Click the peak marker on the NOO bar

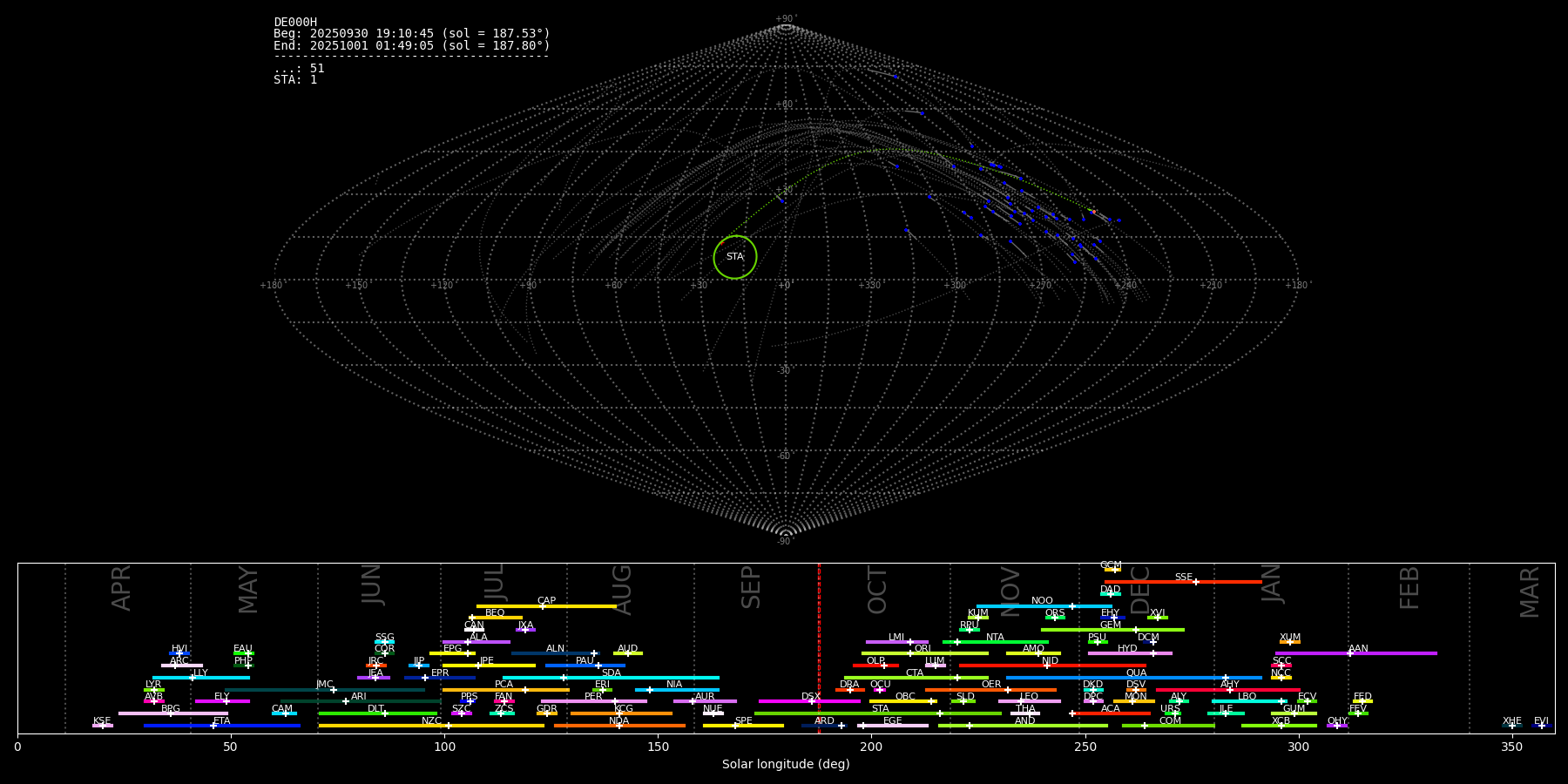[1071, 606]
